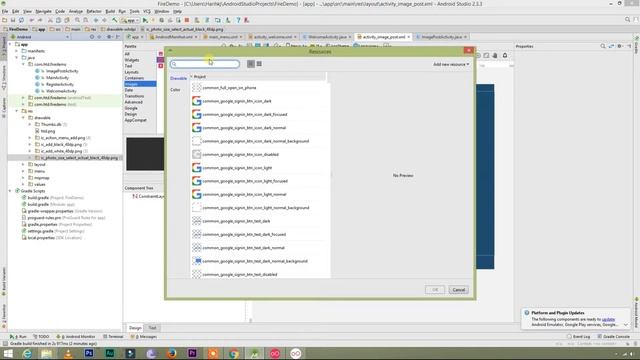Collapse the java folder in project tree
This screenshot has height=360, width=640.
click(17, 58)
